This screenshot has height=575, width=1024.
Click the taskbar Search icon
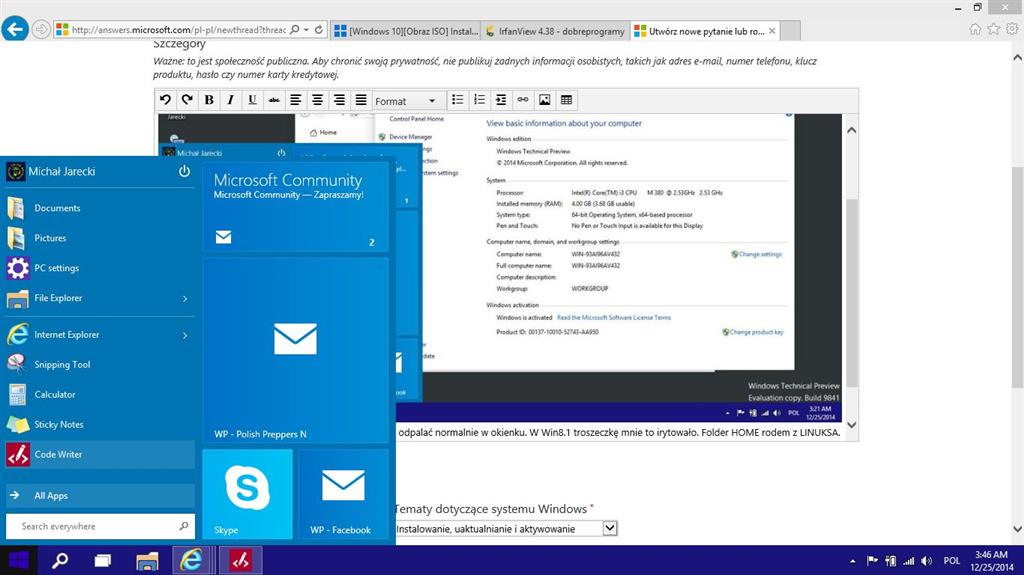coord(60,561)
